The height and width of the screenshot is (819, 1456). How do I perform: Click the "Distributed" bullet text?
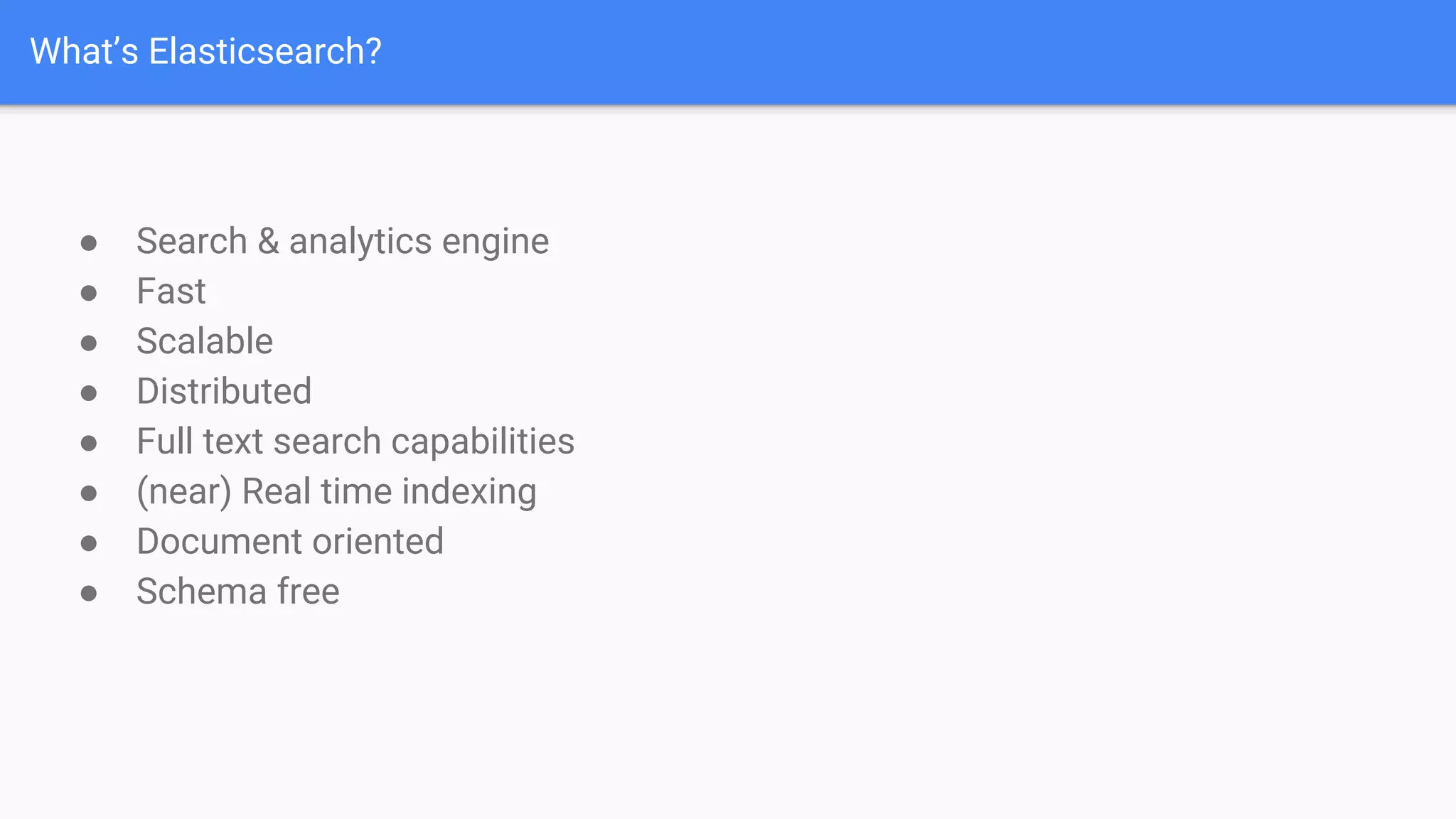point(224,392)
